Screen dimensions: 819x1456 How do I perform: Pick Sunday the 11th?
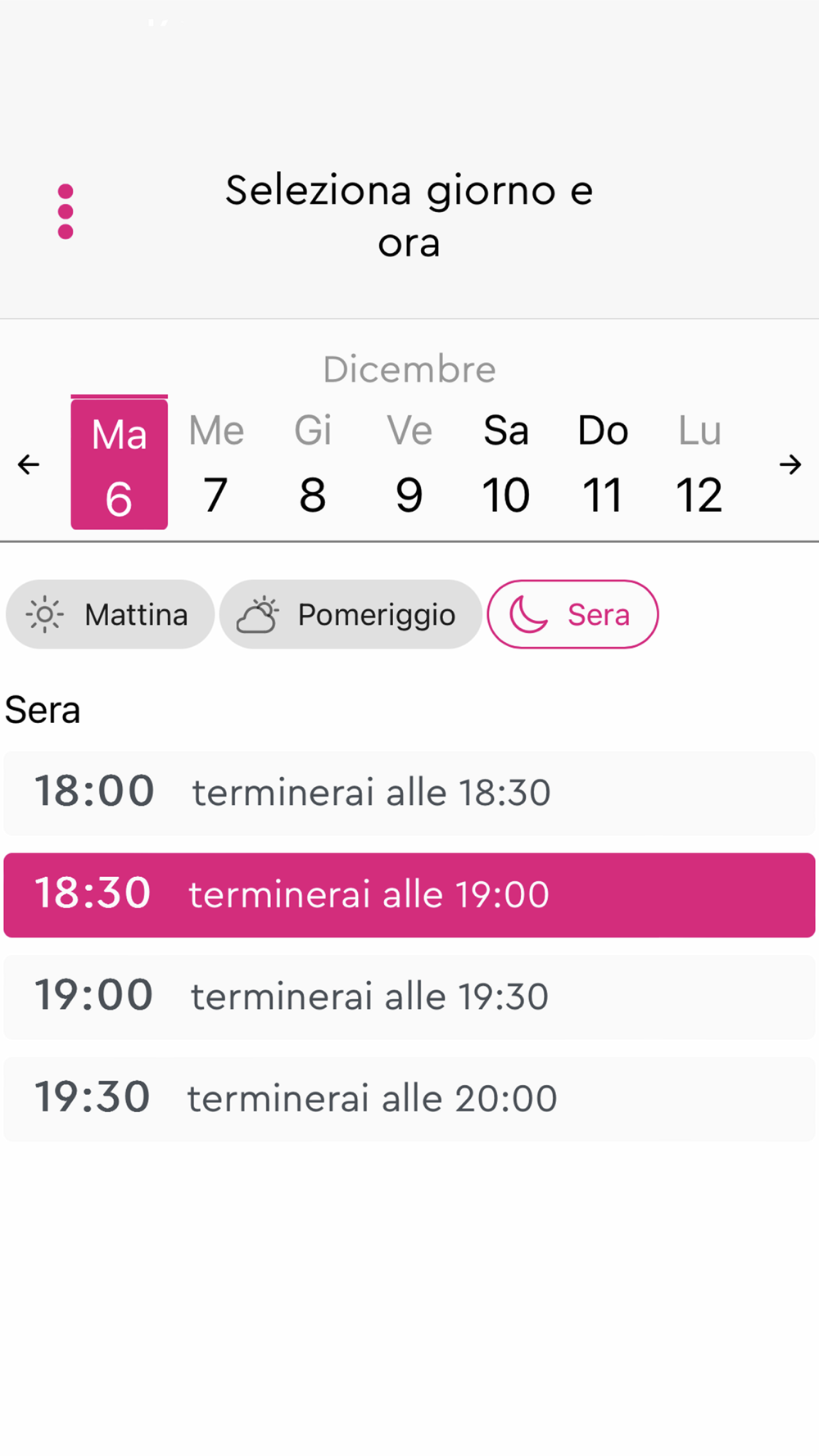point(603,463)
